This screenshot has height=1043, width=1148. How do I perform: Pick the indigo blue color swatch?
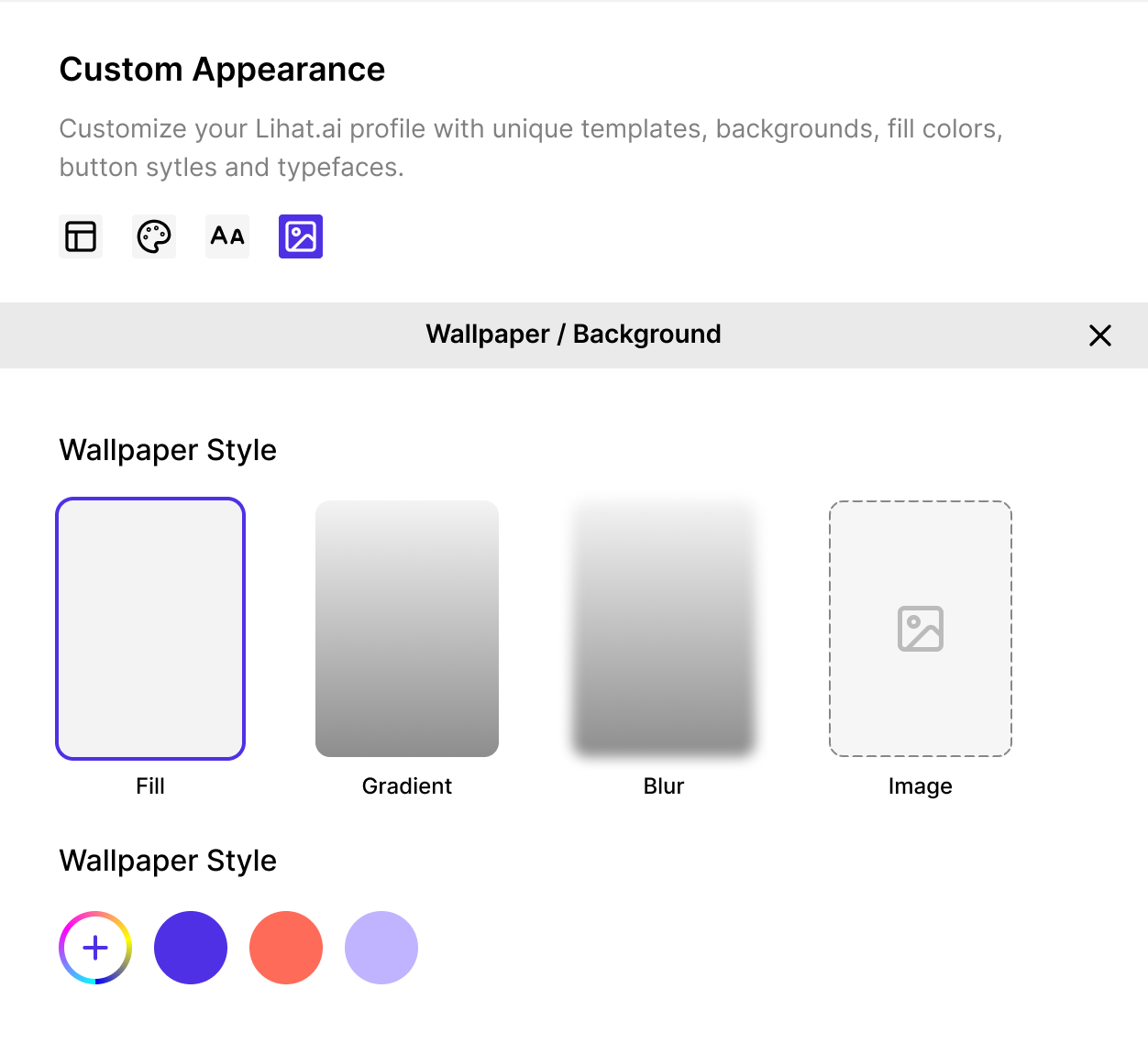click(191, 948)
